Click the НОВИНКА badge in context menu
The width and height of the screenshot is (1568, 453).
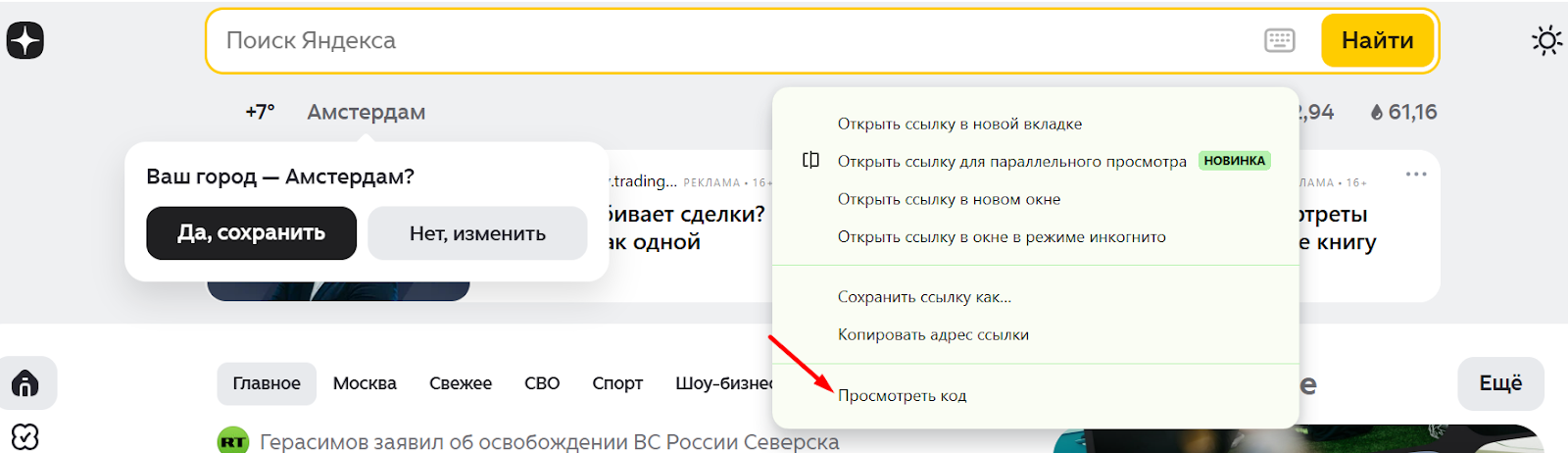pos(1235,160)
